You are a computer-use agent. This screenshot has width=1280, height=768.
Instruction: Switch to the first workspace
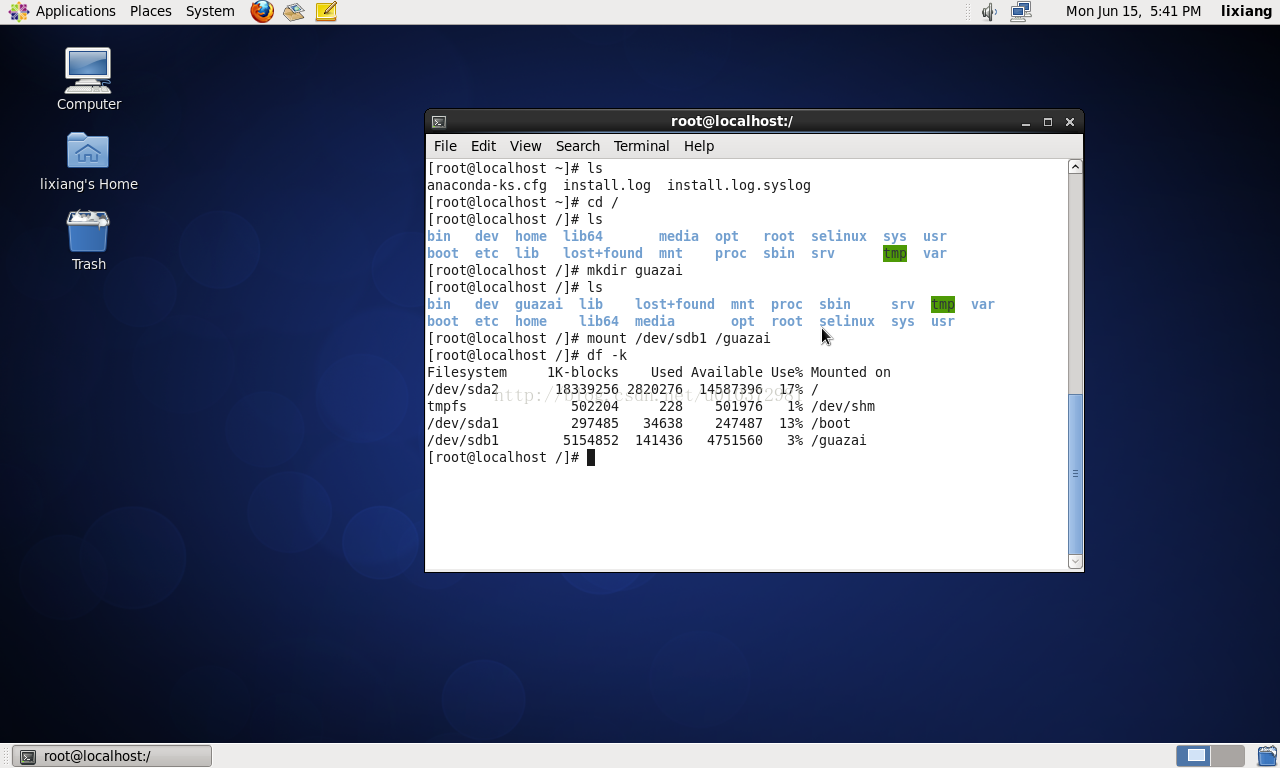[x=1193, y=756]
